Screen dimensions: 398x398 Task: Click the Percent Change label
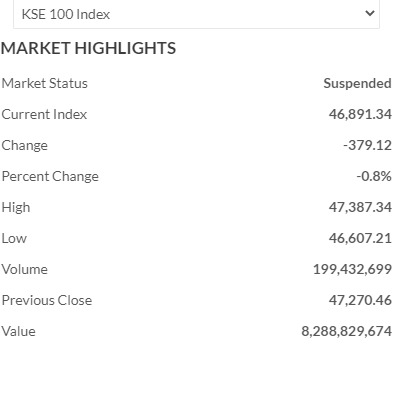tap(50, 176)
